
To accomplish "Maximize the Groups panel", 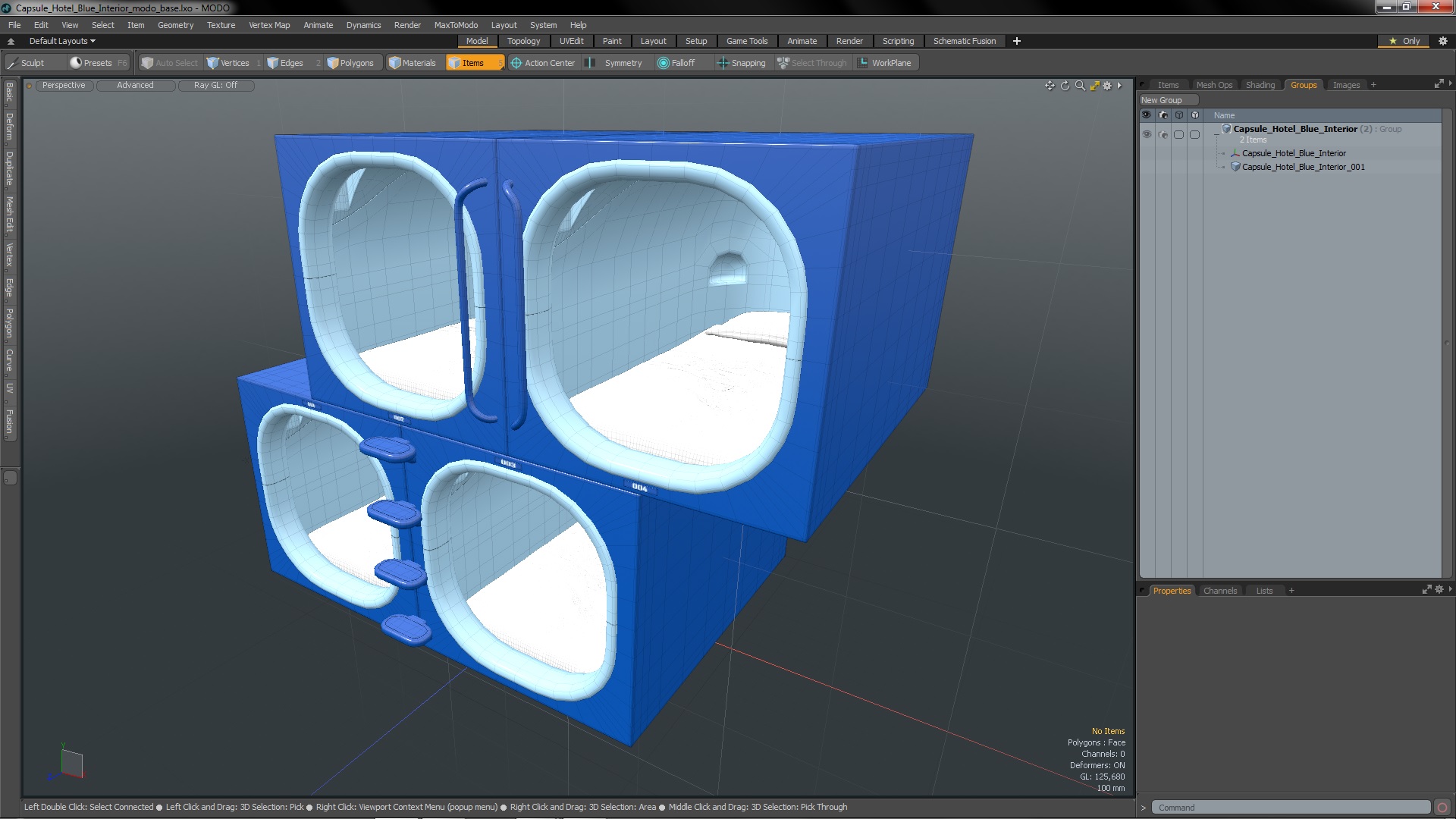I will (x=1439, y=84).
